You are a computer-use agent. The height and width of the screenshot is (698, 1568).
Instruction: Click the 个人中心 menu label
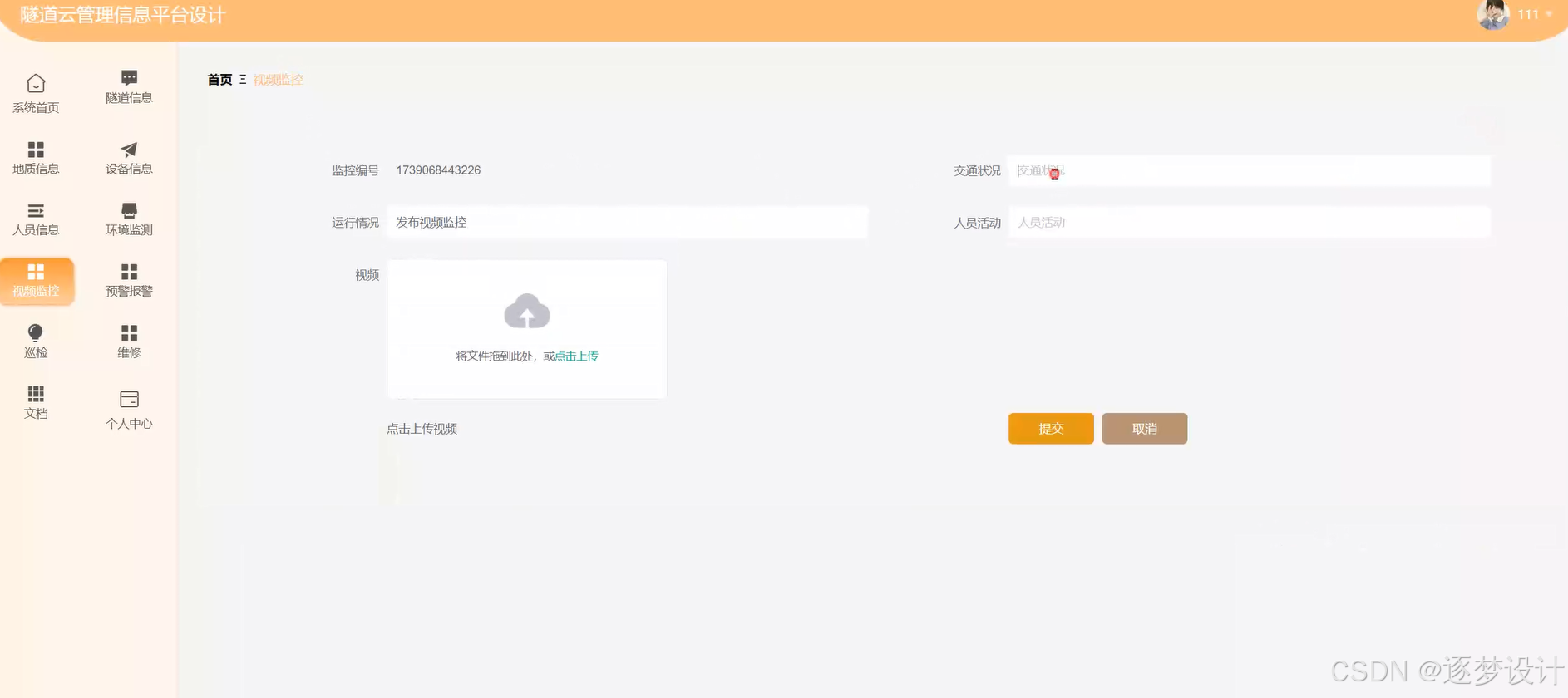point(129,424)
